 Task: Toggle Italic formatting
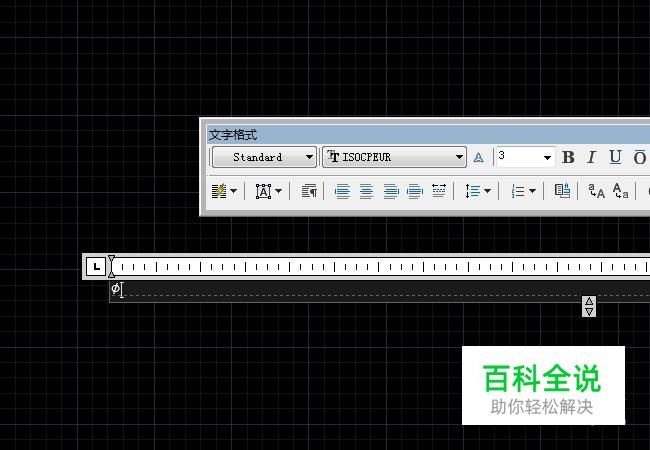click(592, 157)
